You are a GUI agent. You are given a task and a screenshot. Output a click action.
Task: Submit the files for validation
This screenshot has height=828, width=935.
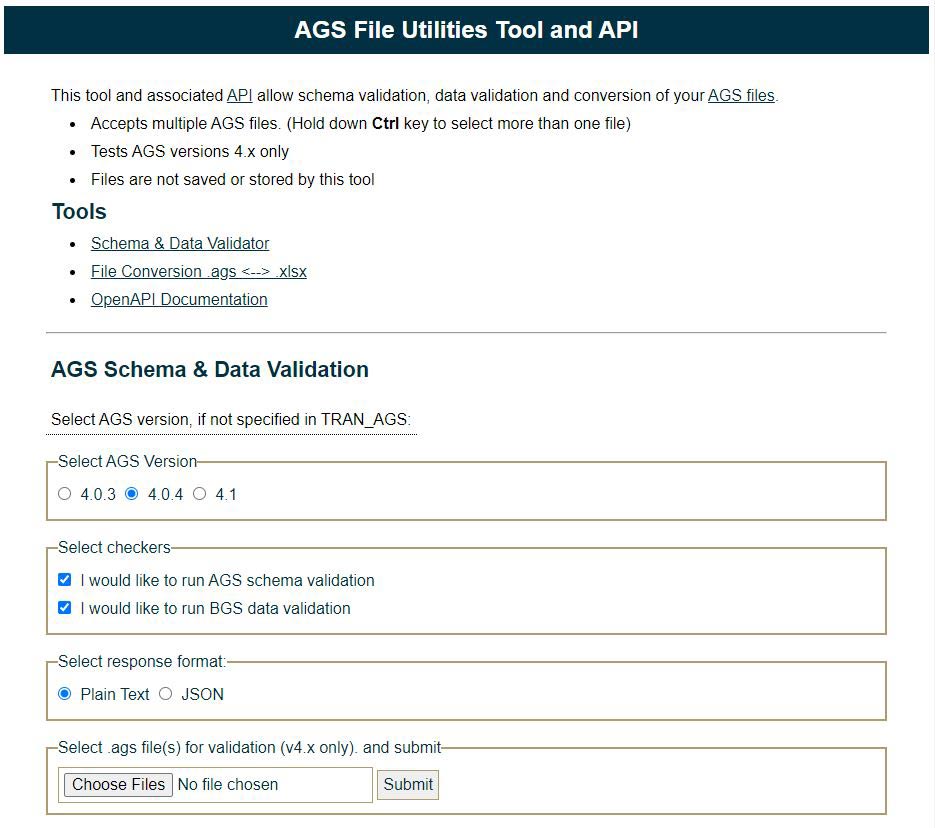(x=408, y=784)
